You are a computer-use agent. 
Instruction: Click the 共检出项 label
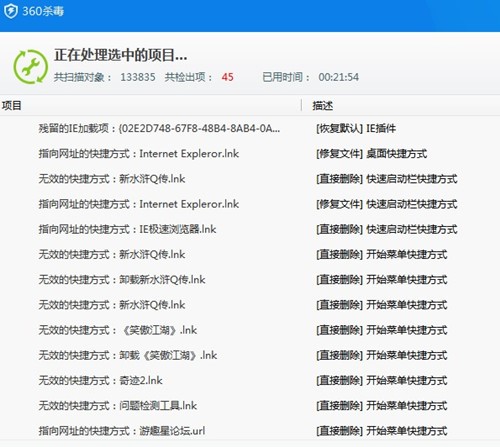click(188, 77)
